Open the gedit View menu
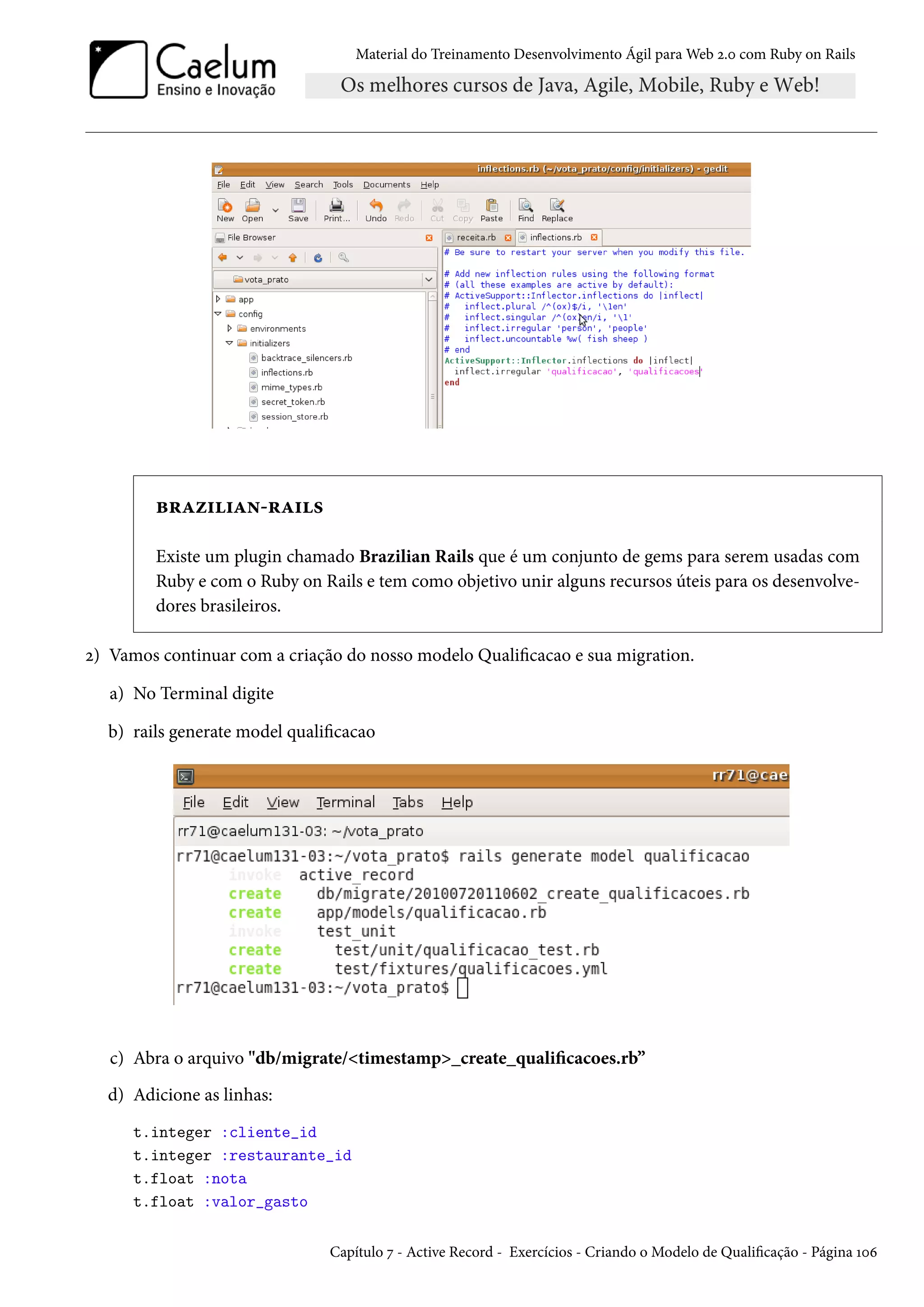 [275, 185]
